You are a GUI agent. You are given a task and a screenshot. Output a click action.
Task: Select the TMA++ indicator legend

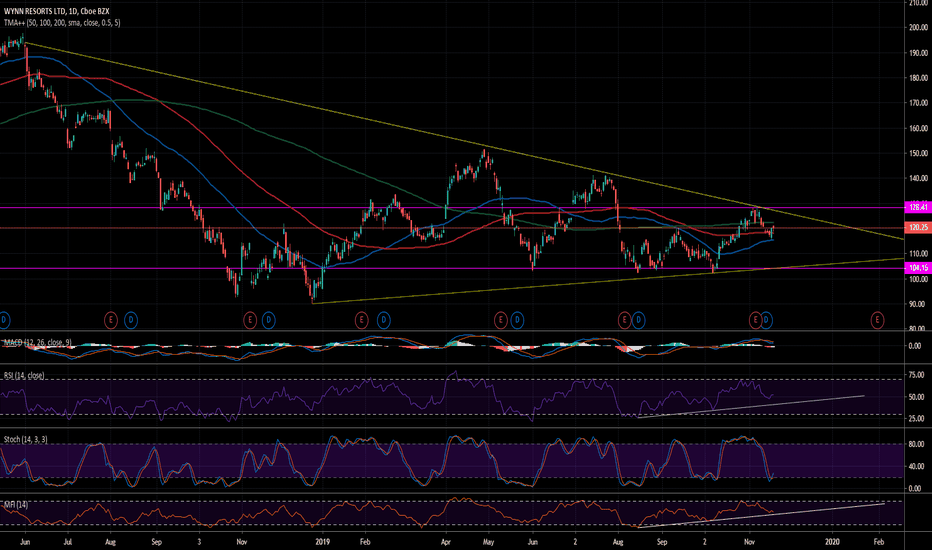point(62,23)
